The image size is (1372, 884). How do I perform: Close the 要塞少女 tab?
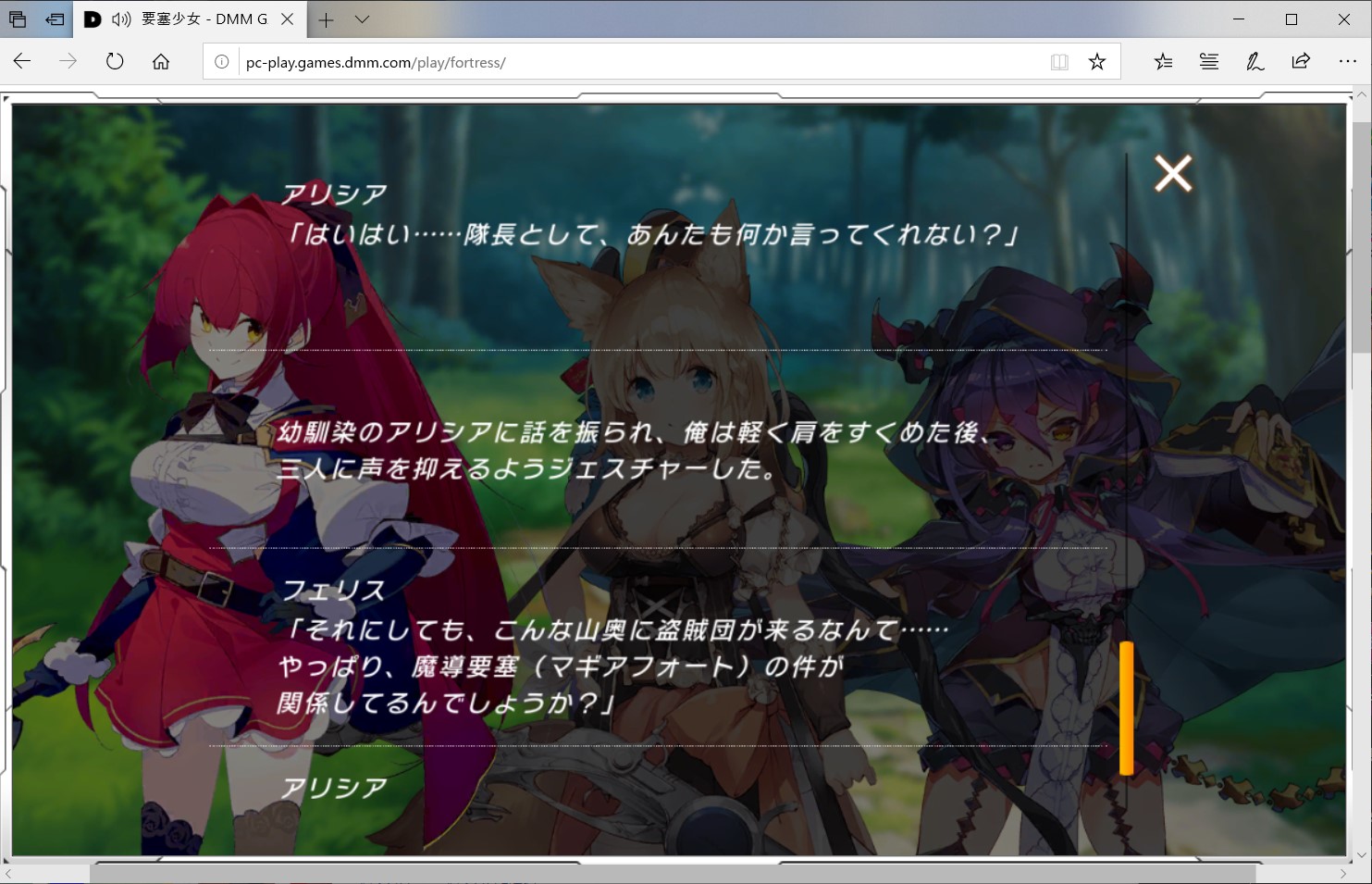pyautogui.click(x=288, y=19)
